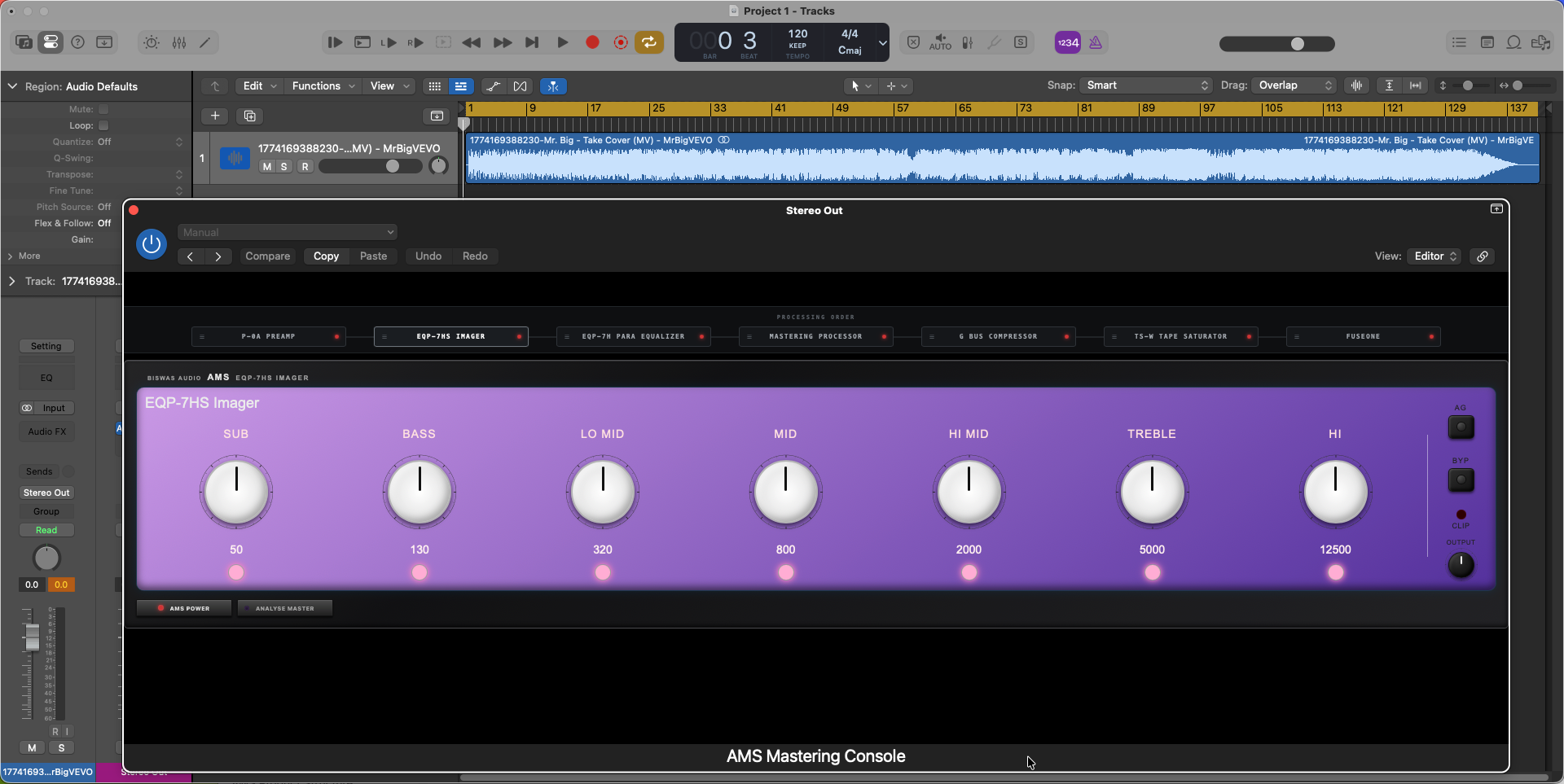Solo track 1 with the S button
Image resolution: width=1564 pixels, height=784 pixels.
(284, 166)
